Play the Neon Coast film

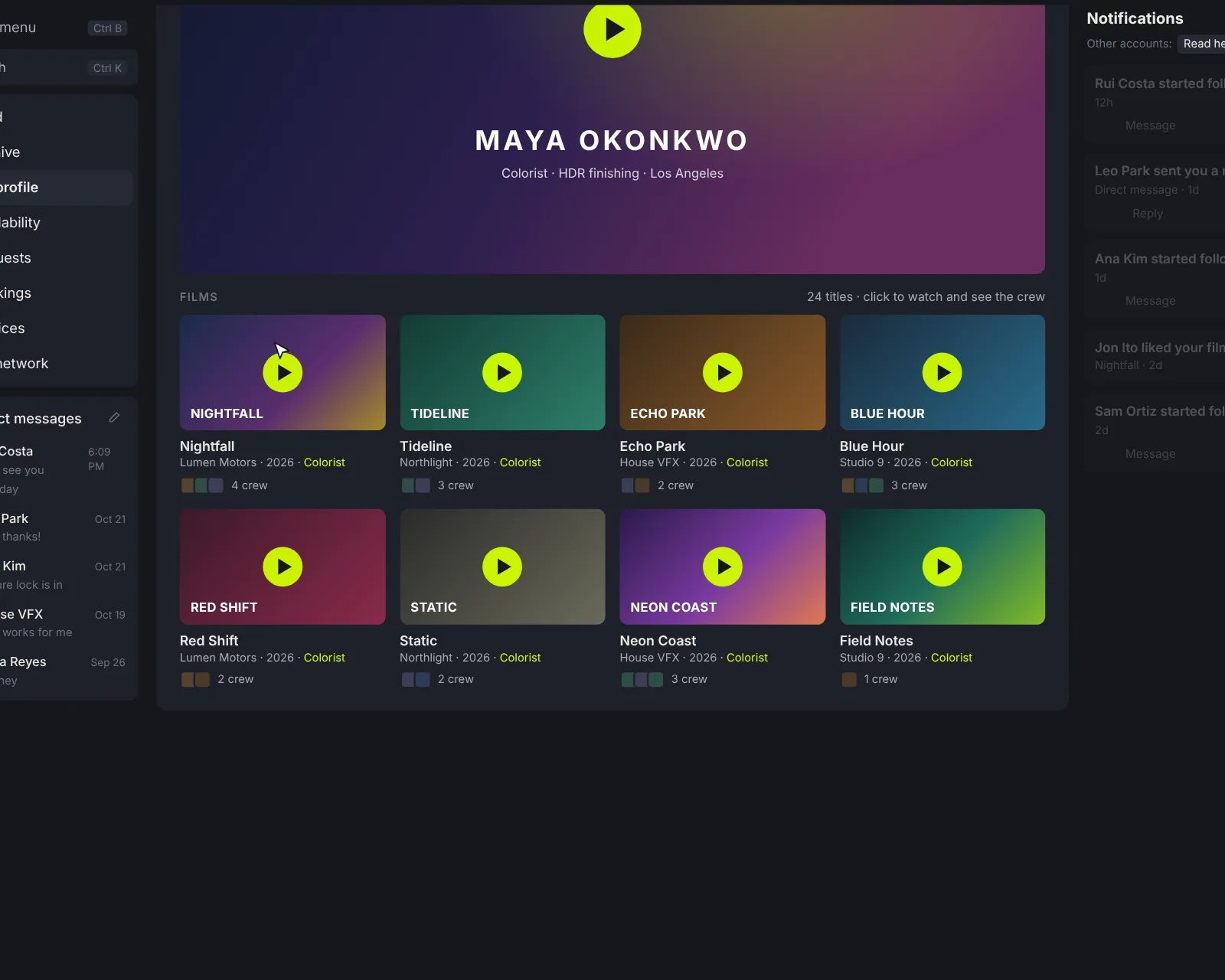click(x=723, y=567)
